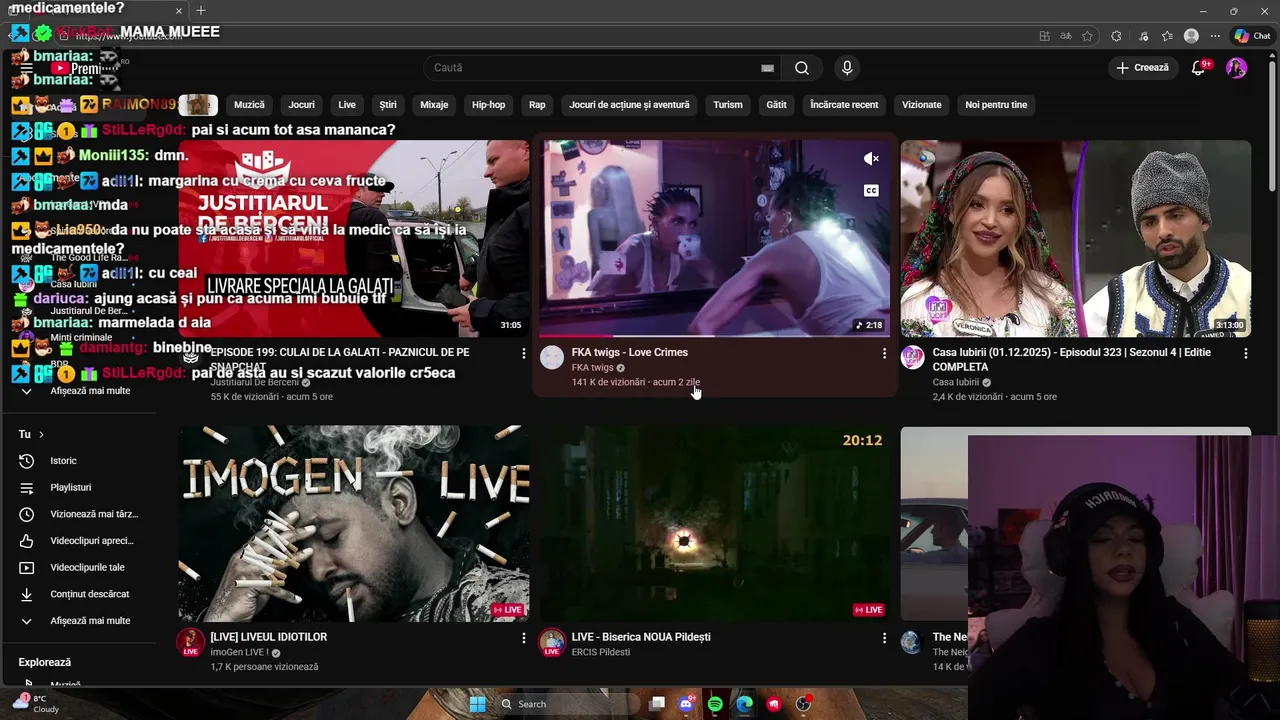This screenshot has width=1280, height=720.
Task: Open more options for FKA twigs video
Action: pos(883,353)
